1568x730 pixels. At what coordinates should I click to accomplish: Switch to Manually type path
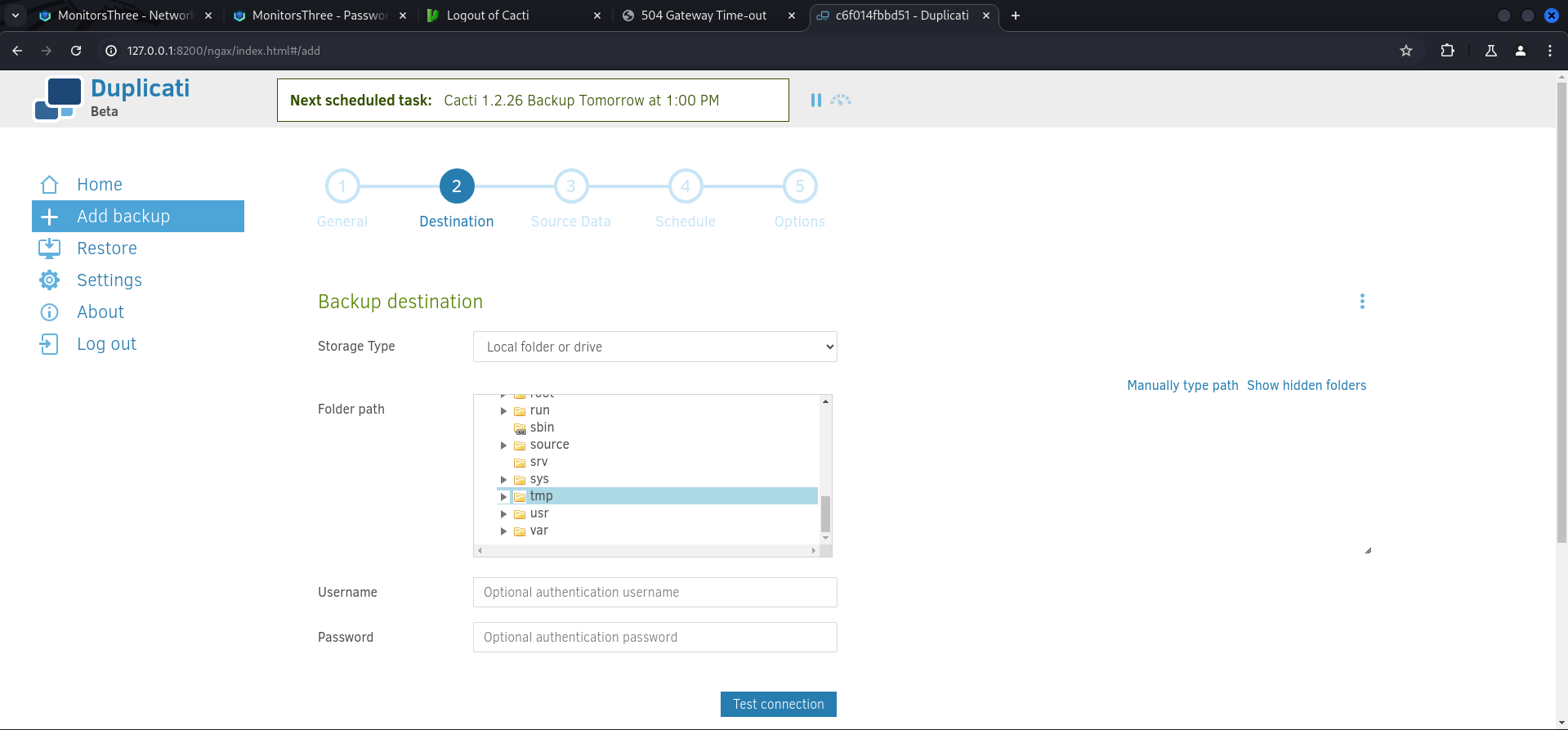click(x=1182, y=385)
